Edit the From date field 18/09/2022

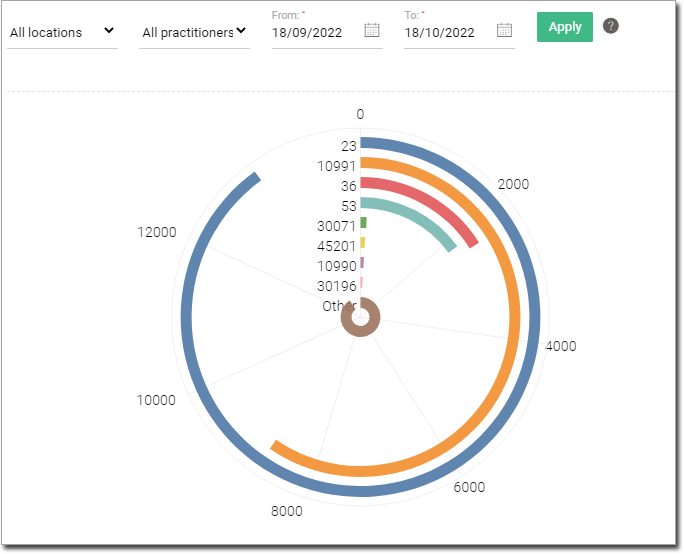click(312, 32)
